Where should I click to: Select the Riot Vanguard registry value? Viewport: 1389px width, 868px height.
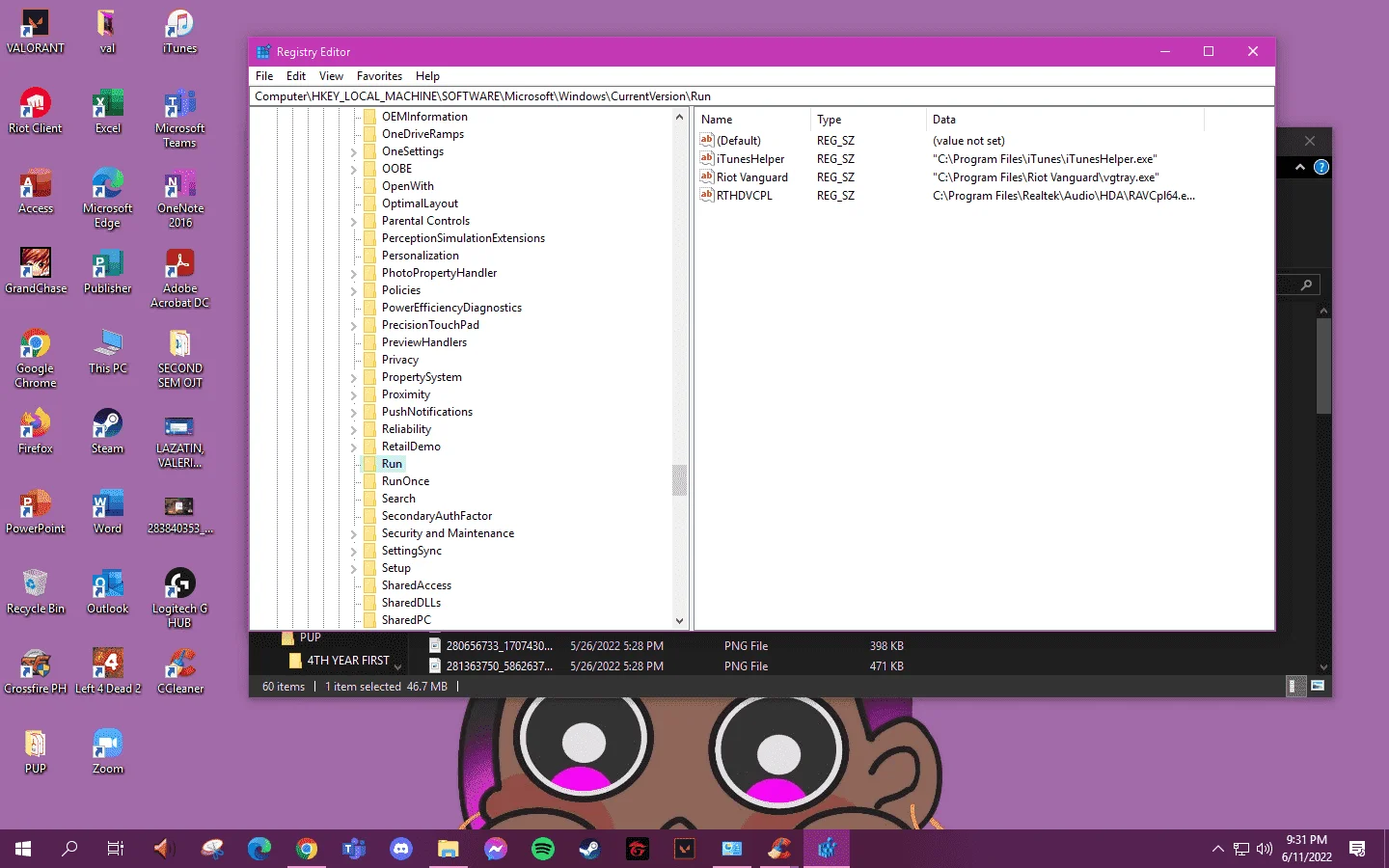[x=751, y=177]
